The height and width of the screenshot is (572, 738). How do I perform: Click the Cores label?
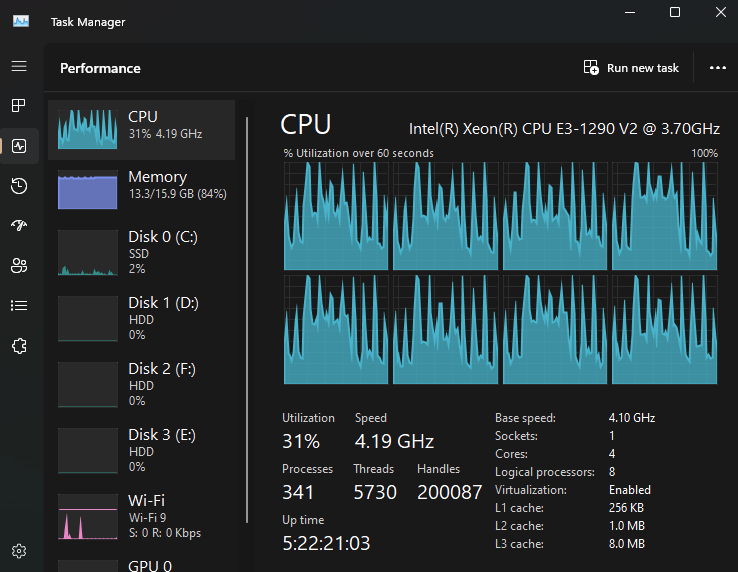tap(511, 453)
